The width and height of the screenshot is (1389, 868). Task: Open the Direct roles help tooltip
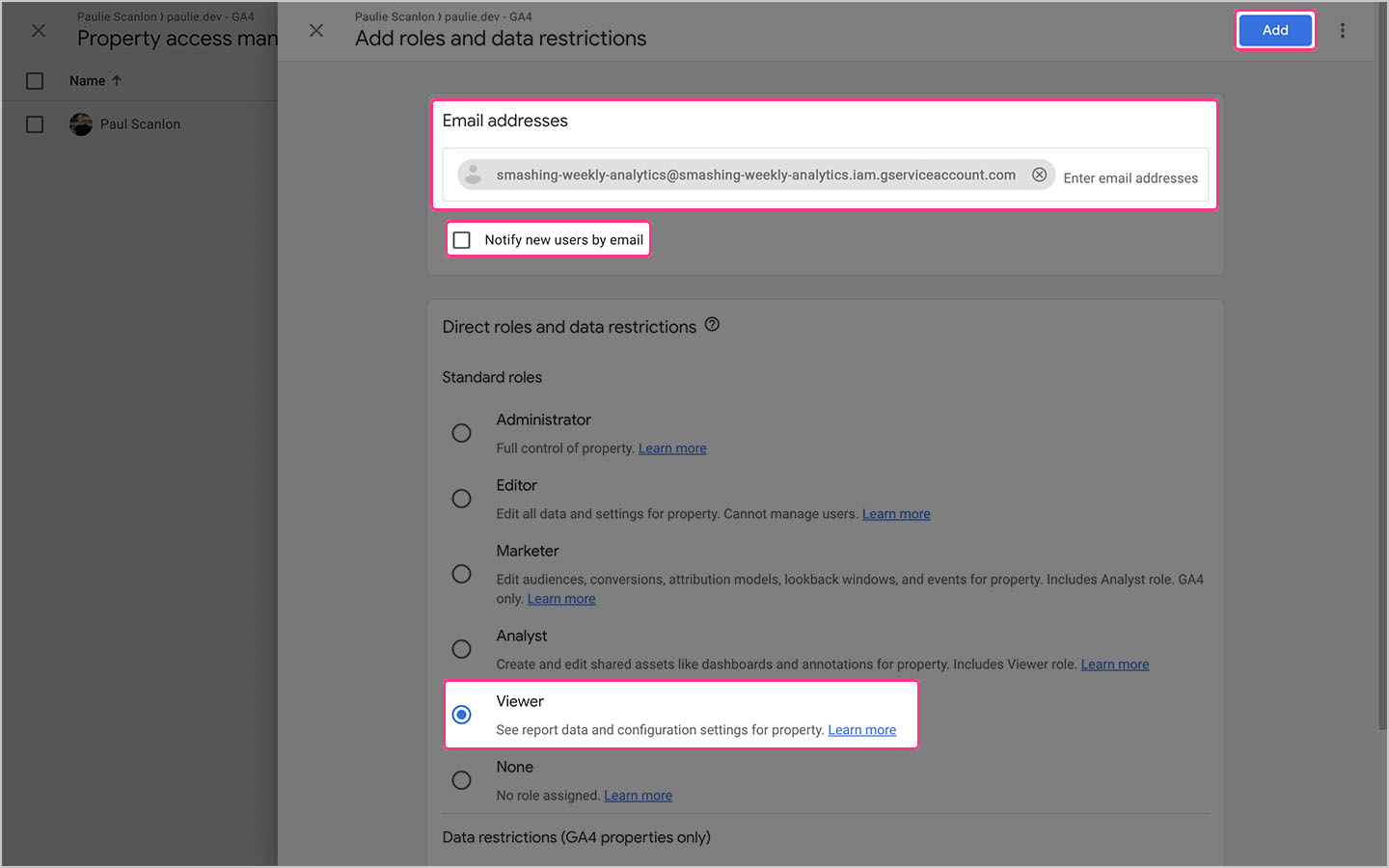[x=712, y=325]
